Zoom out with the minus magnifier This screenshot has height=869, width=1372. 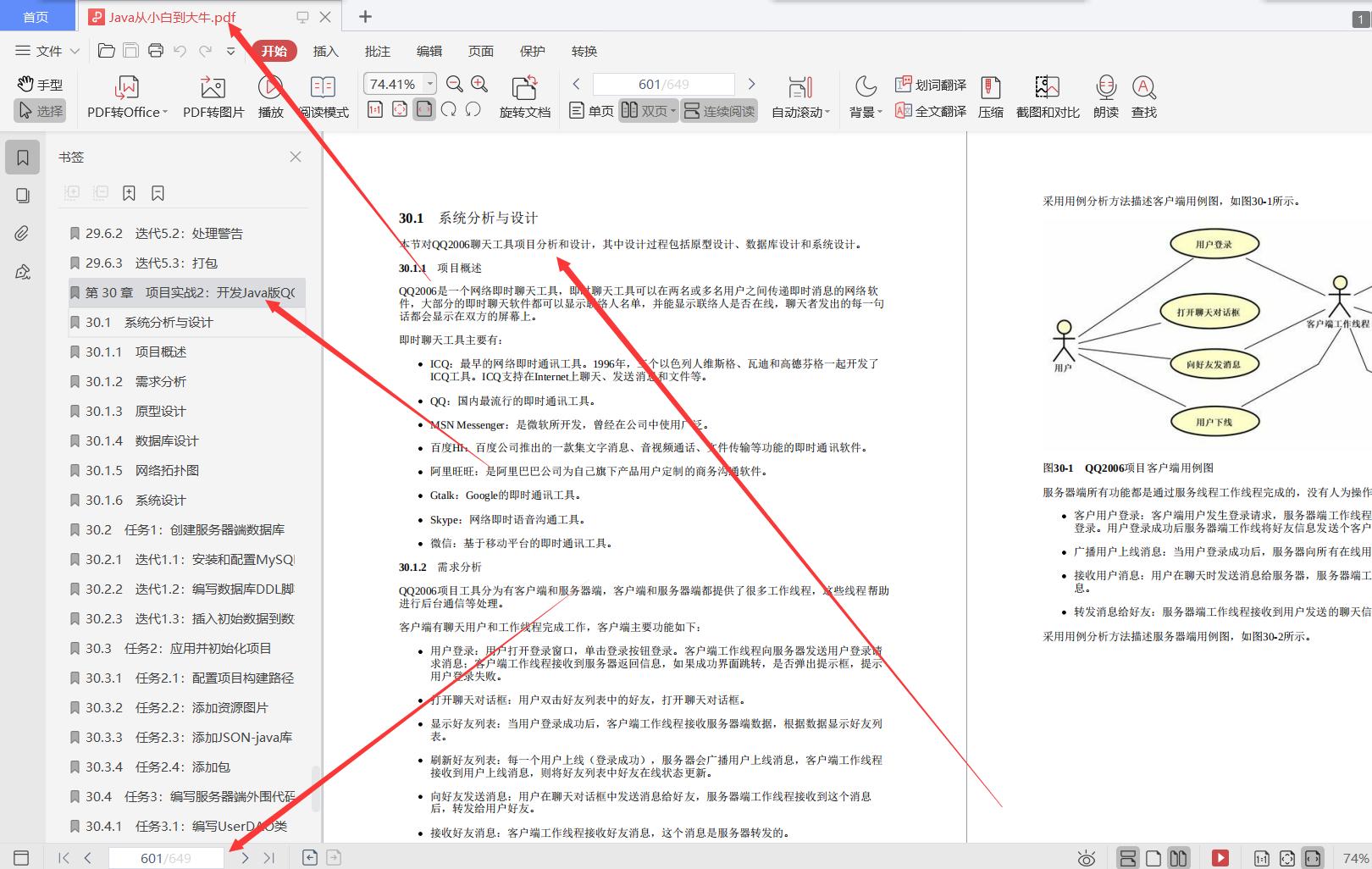point(455,84)
